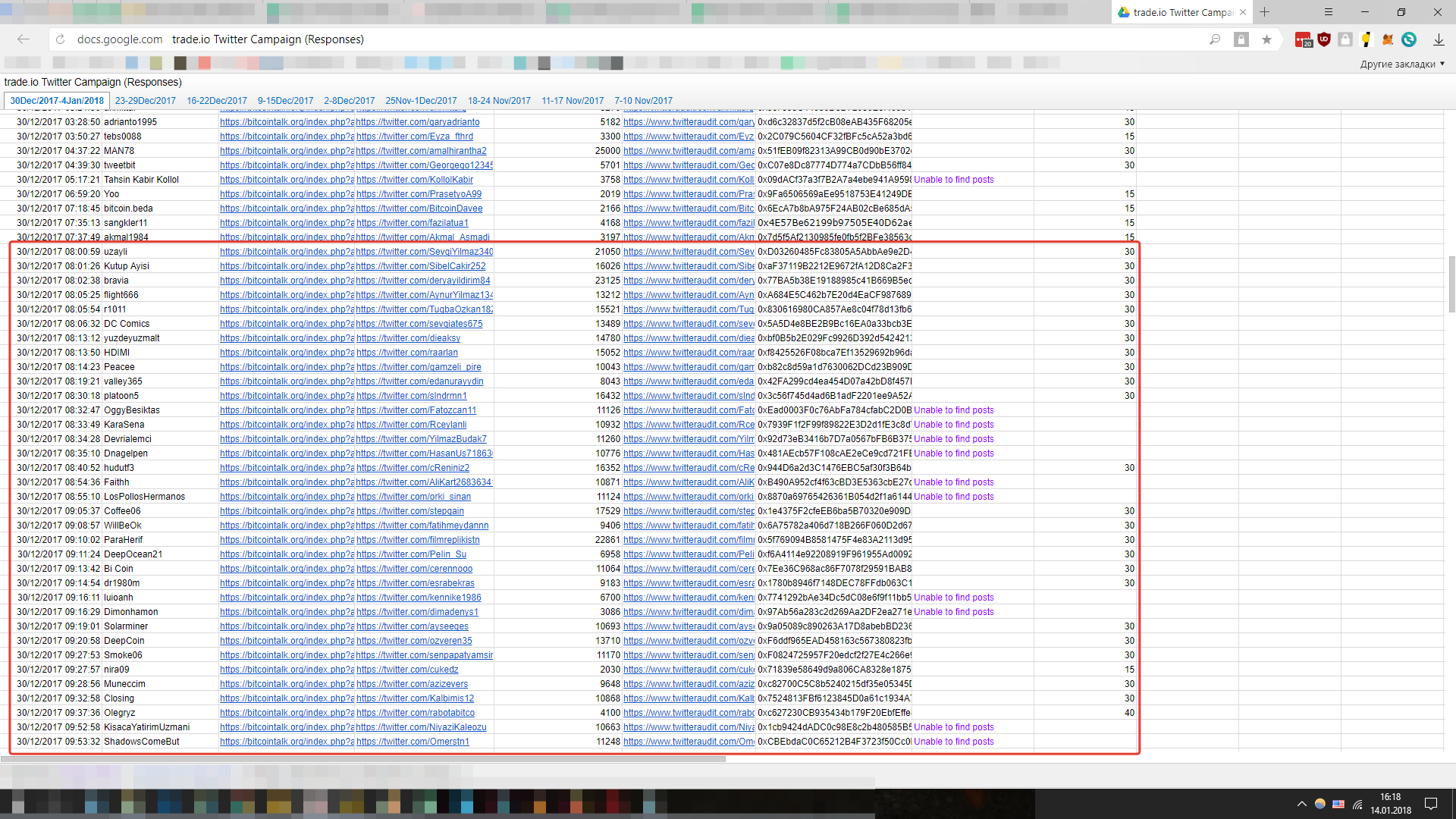Image resolution: width=1456 pixels, height=819 pixels.
Task: Open zoom settings magnifier in address bar
Action: tap(1215, 39)
